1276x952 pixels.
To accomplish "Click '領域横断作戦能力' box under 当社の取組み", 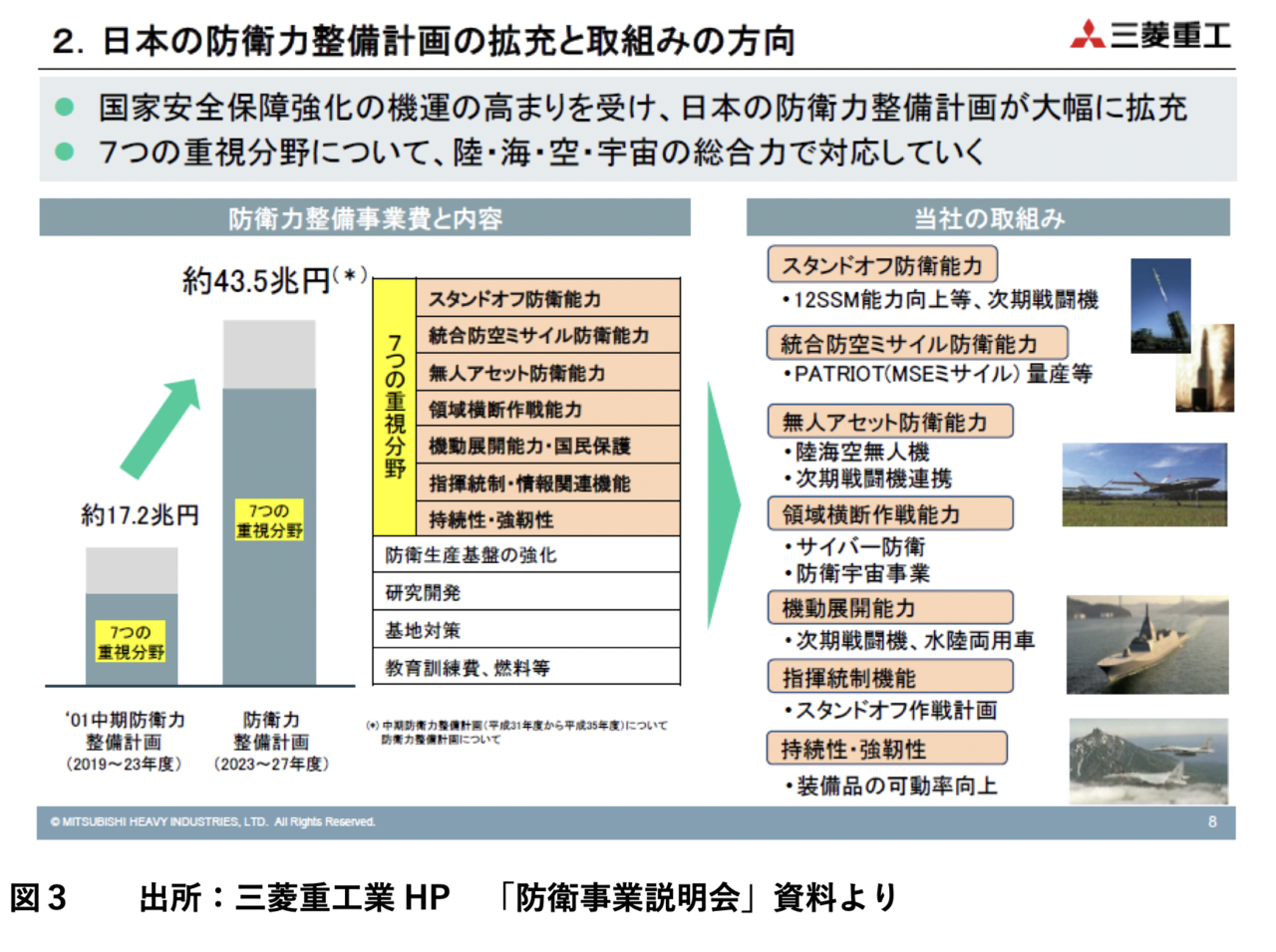I will pos(890,513).
